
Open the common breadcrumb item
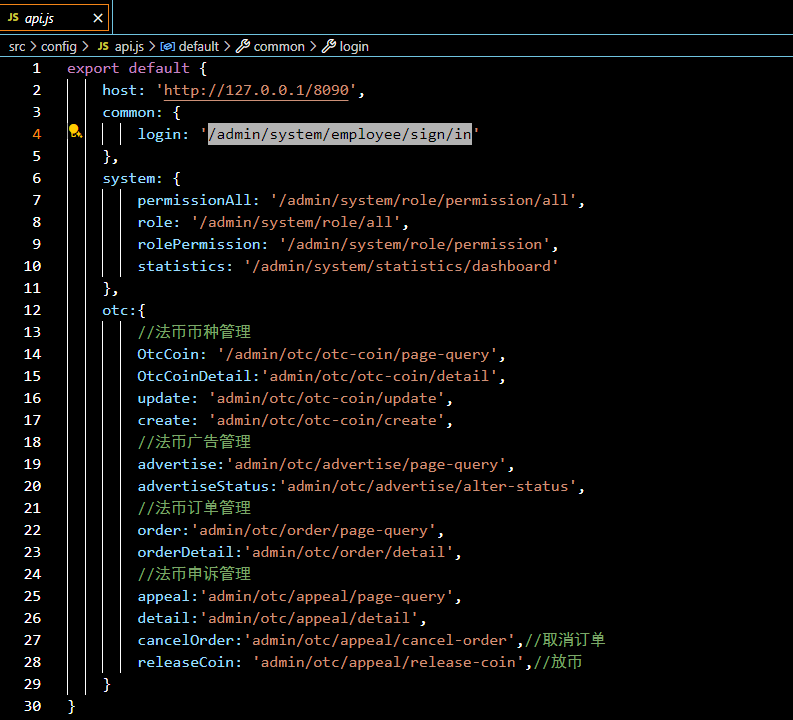279,46
